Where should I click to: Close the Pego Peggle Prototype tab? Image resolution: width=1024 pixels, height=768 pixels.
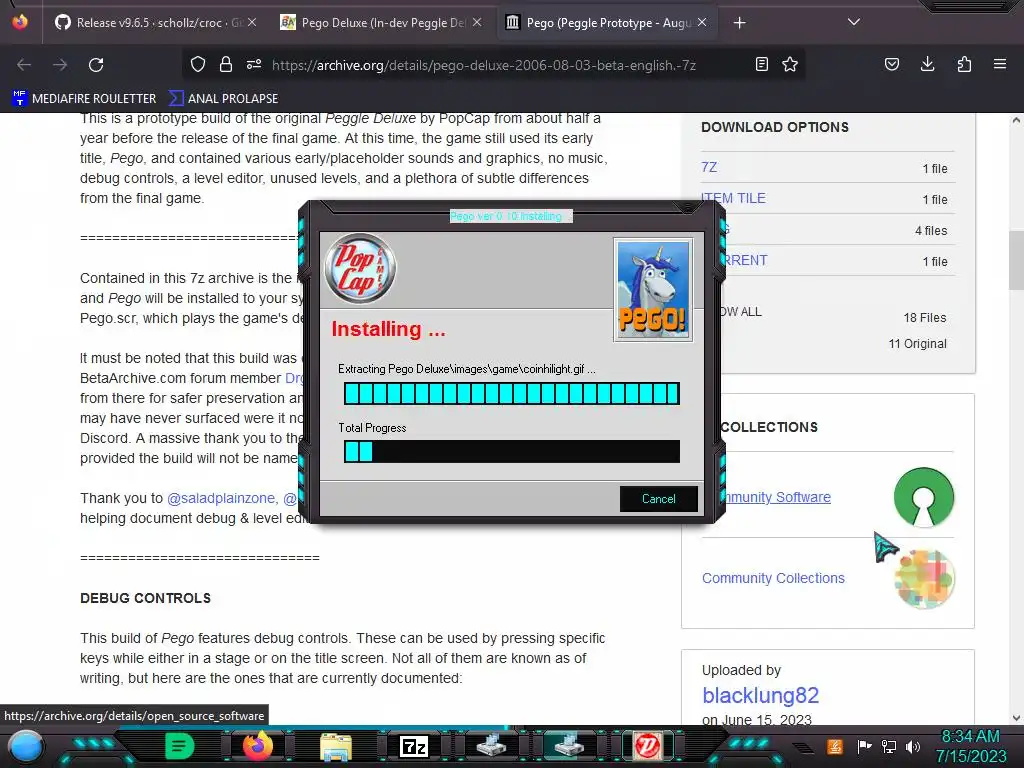coord(702,22)
